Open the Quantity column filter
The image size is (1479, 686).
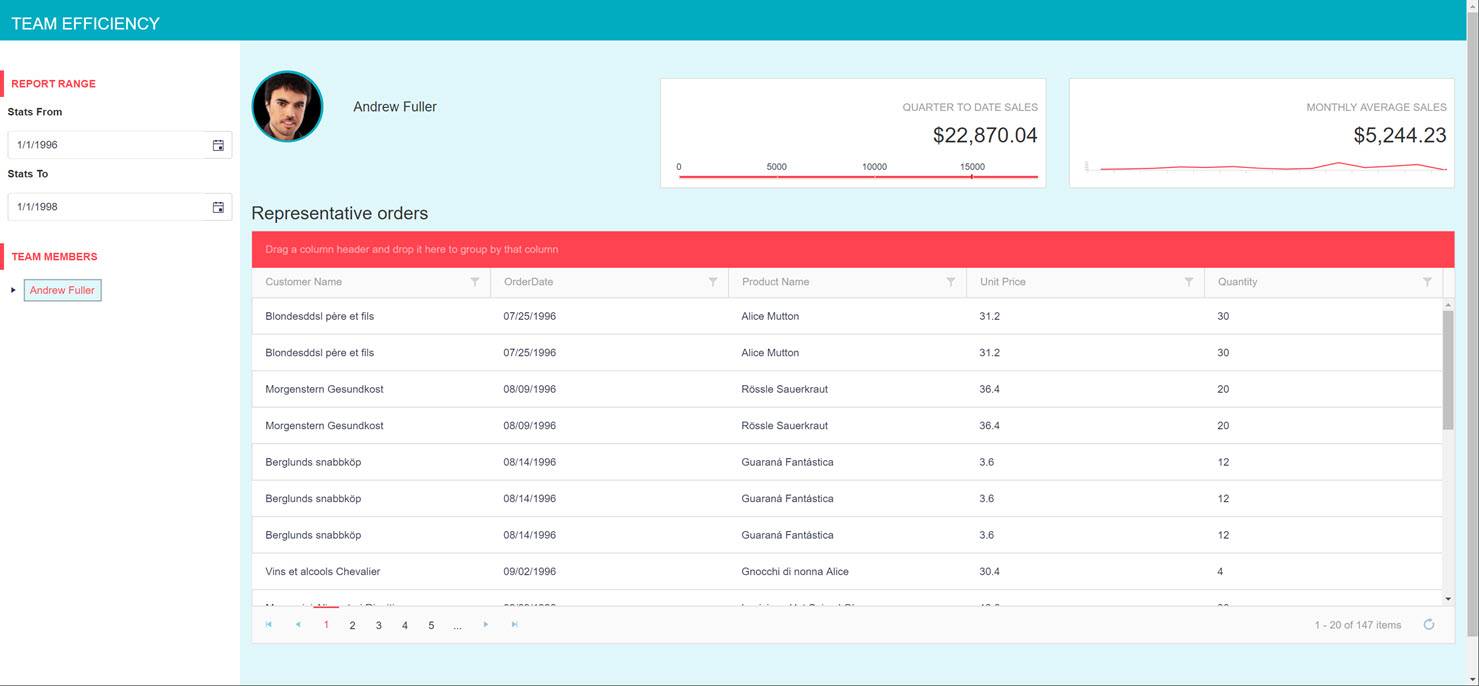(1427, 282)
